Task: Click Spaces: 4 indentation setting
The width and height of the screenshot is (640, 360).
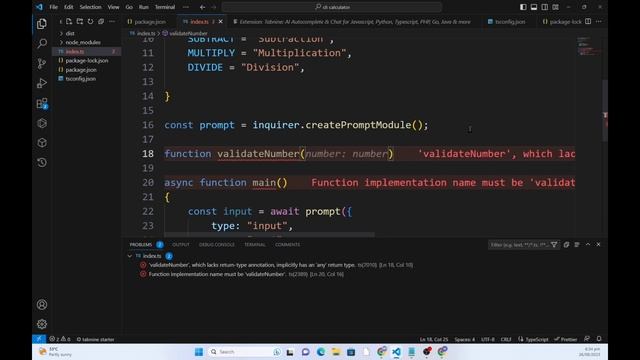Action: pyautogui.click(x=464, y=339)
